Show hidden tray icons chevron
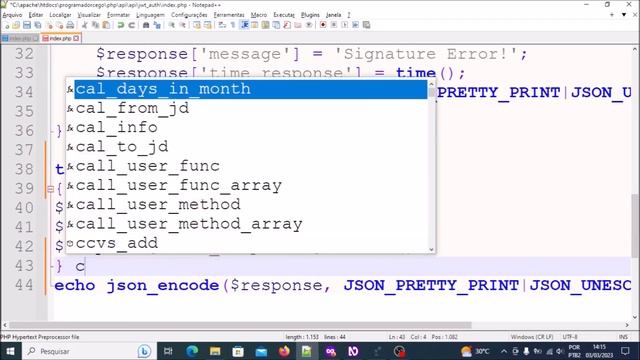The height and width of the screenshot is (360, 640). [x=504, y=351]
